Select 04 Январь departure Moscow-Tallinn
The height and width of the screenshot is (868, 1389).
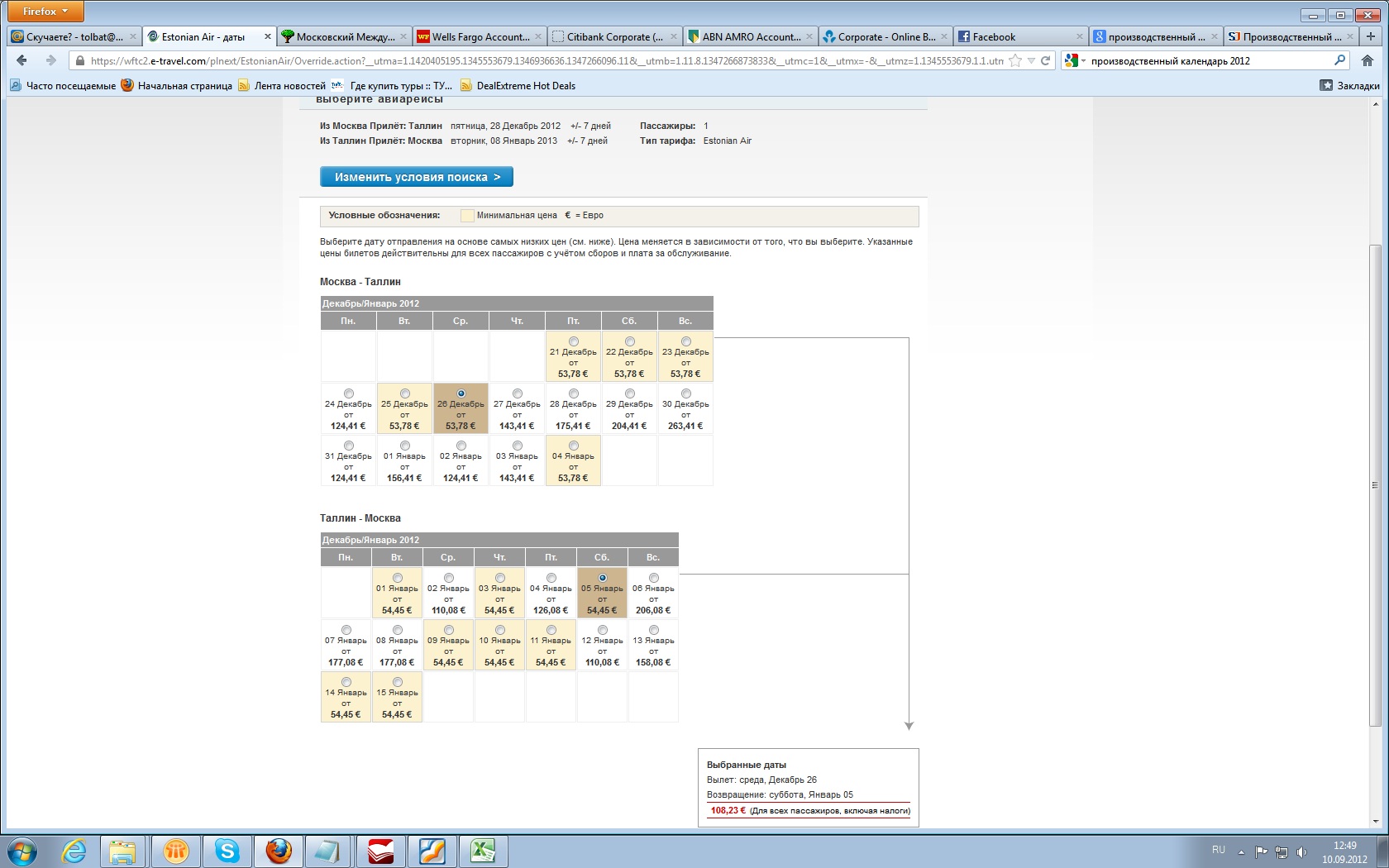tap(574, 446)
